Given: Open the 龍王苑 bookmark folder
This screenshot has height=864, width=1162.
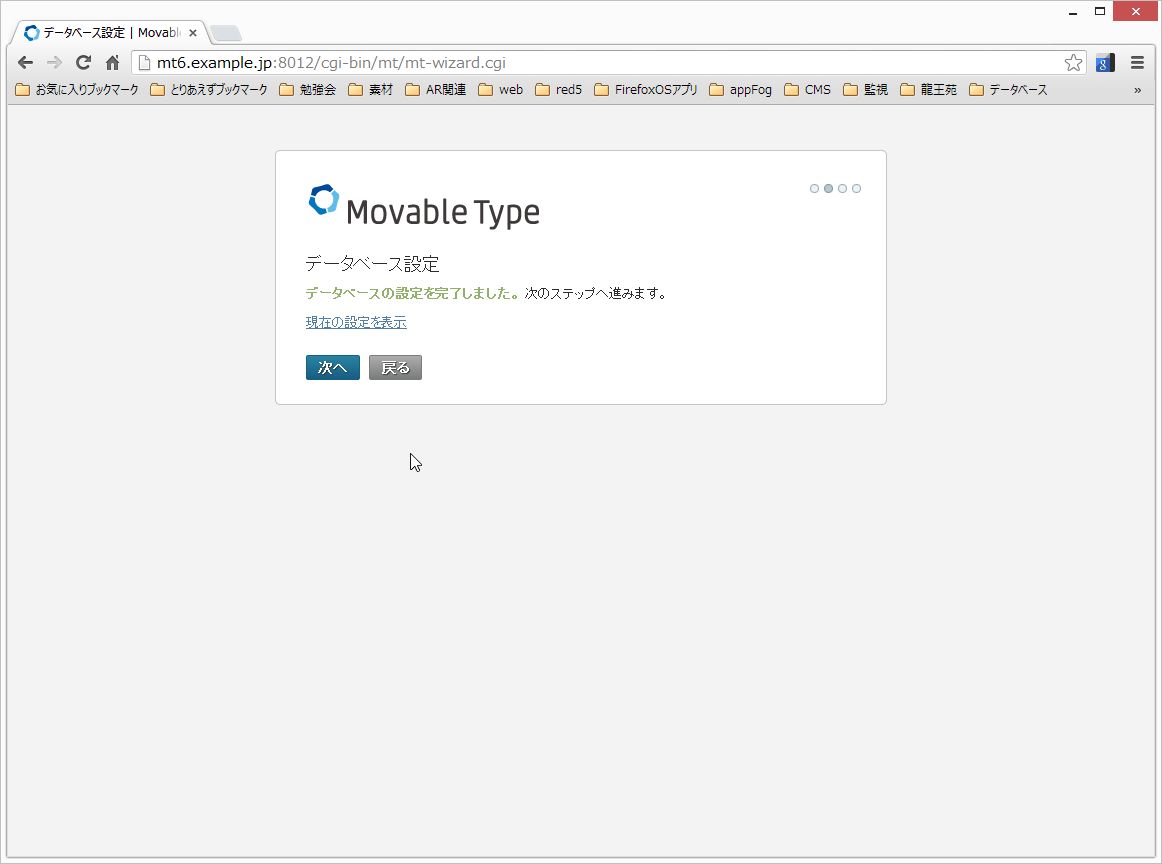Looking at the screenshot, I should [x=929, y=90].
